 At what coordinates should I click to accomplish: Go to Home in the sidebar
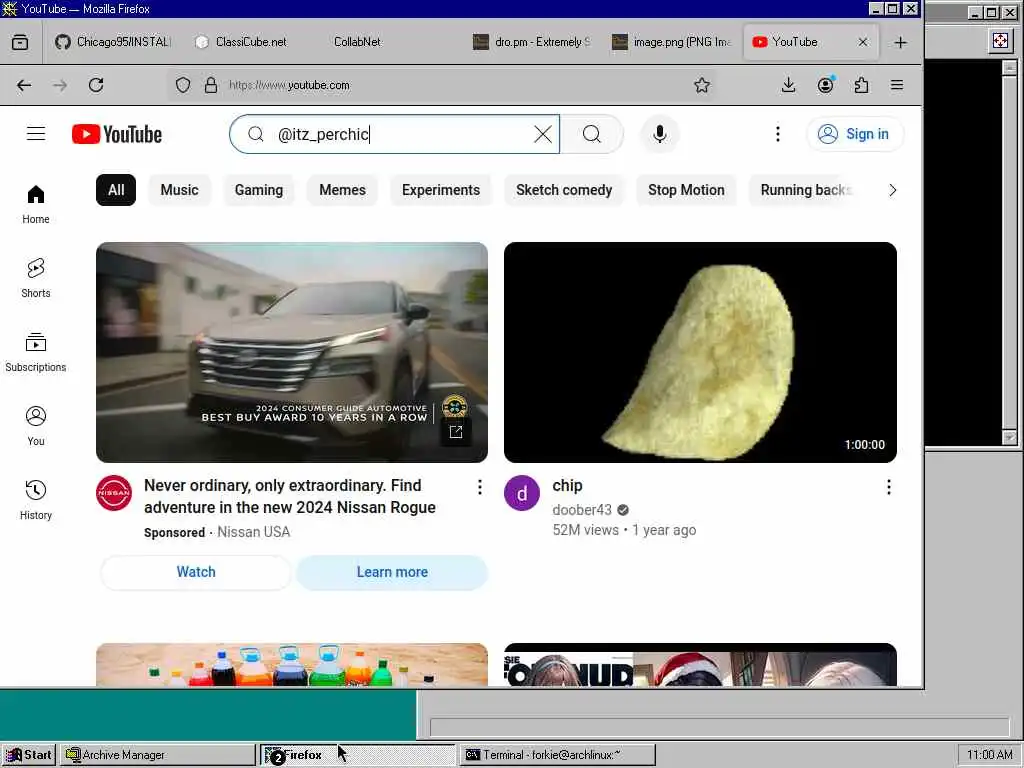pos(36,204)
